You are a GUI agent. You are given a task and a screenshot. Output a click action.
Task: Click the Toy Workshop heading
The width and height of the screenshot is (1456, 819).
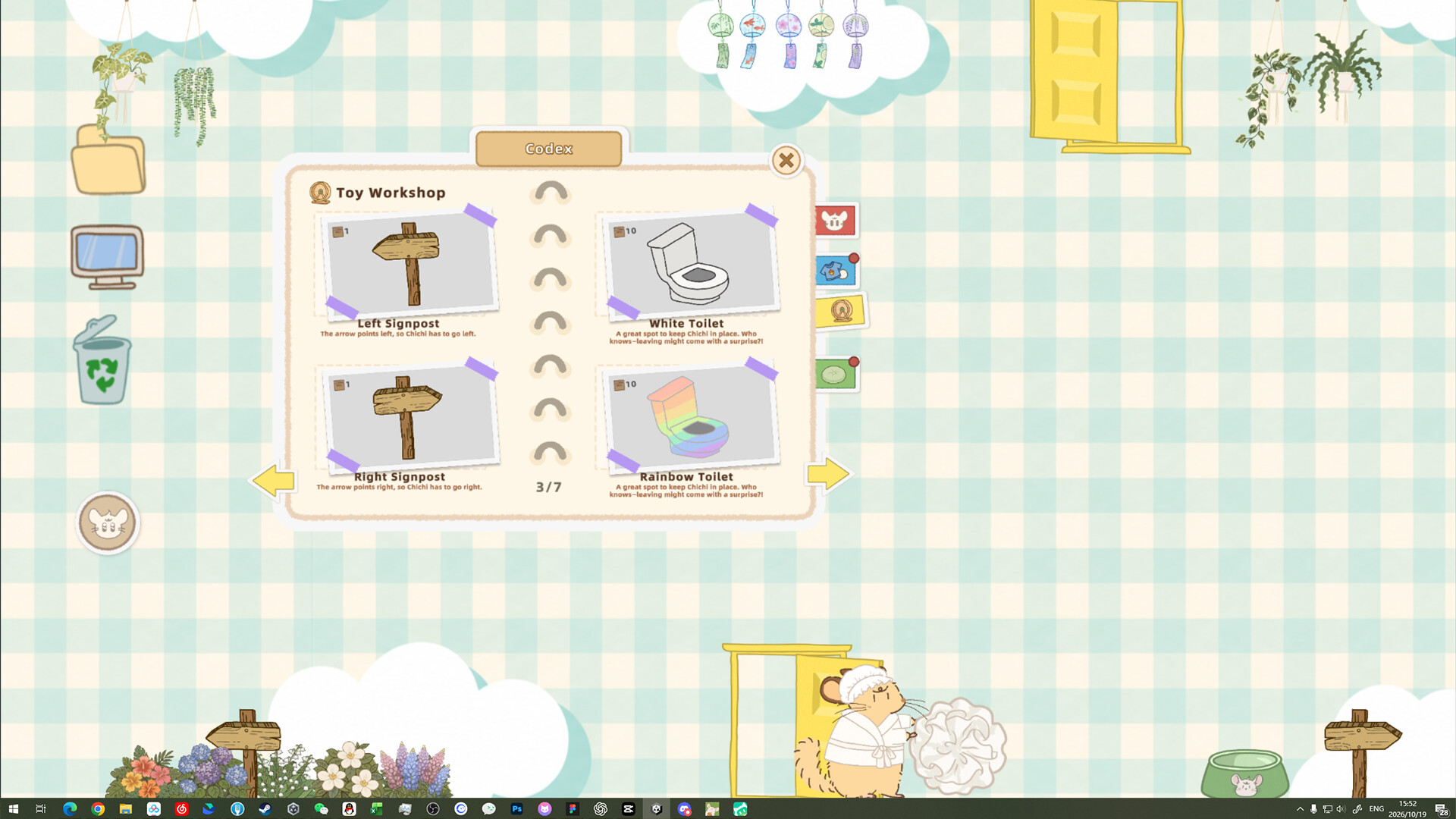tap(391, 193)
